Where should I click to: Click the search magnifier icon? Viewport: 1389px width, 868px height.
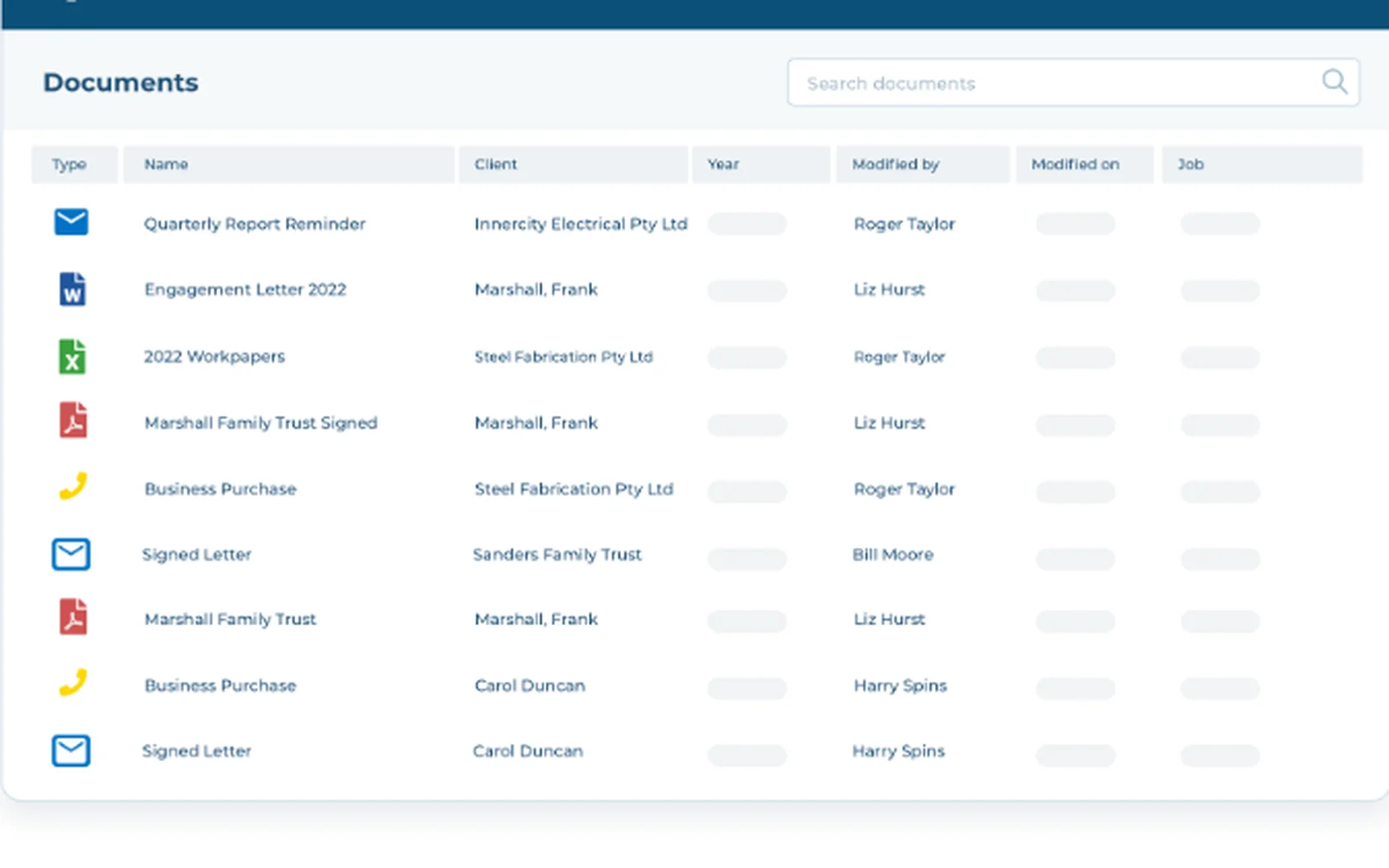1334,82
